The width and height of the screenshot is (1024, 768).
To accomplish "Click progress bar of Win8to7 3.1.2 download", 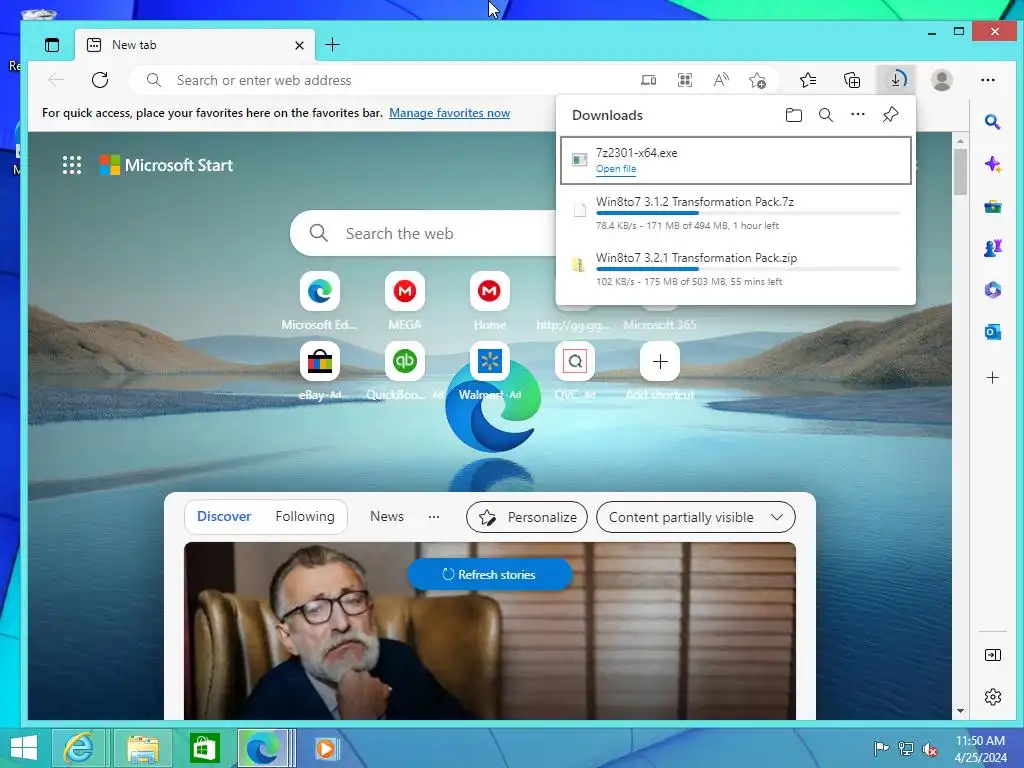I will 748,213.
